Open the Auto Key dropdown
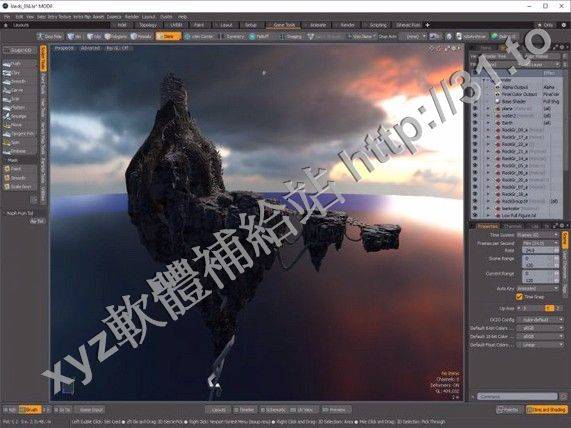The width and height of the screenshot is (571, 428). coord(537,288)
